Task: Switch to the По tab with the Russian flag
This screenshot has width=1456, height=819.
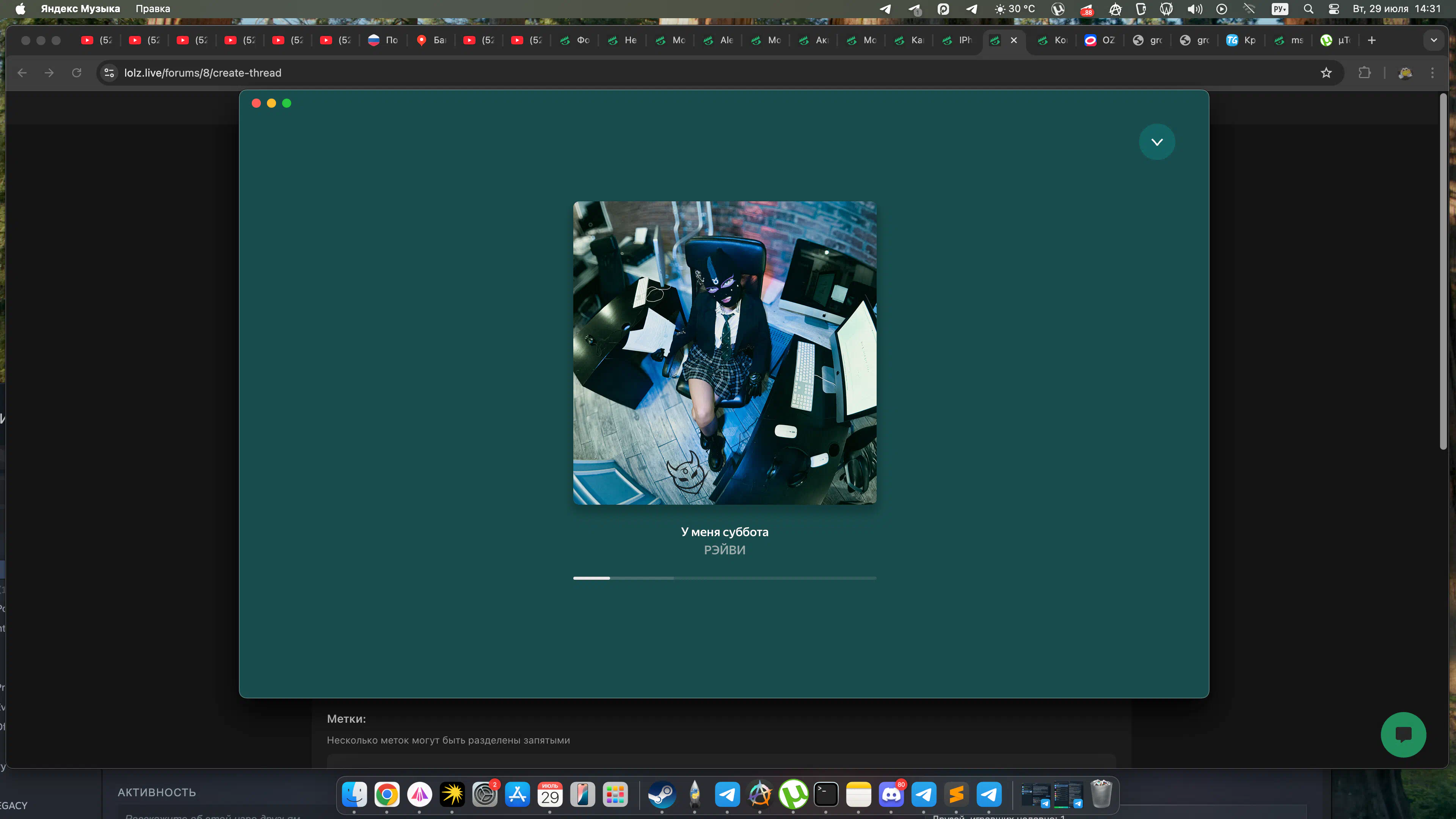Action: pos(383,40)
